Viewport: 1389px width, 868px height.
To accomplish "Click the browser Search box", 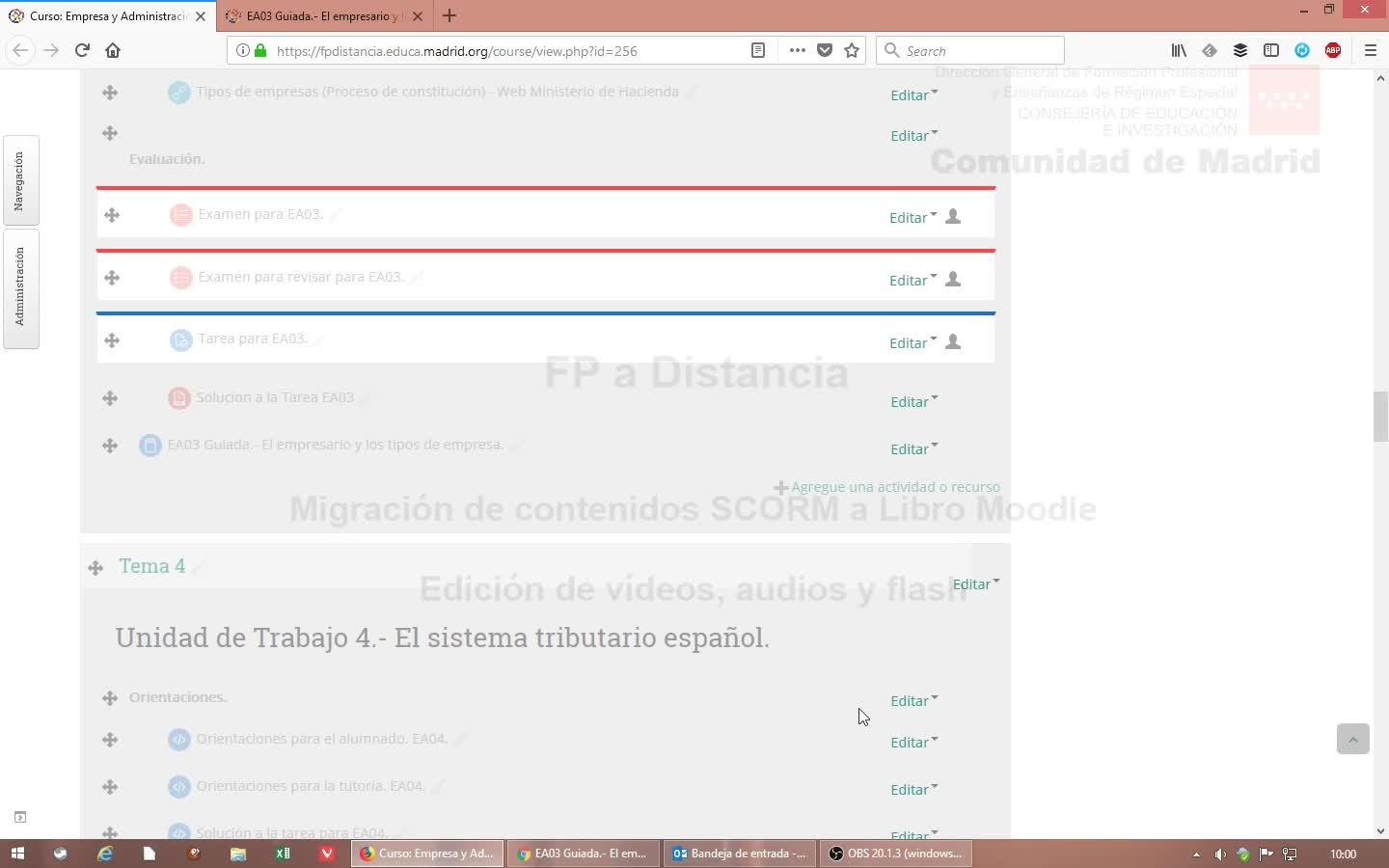I will pos(970,50).
